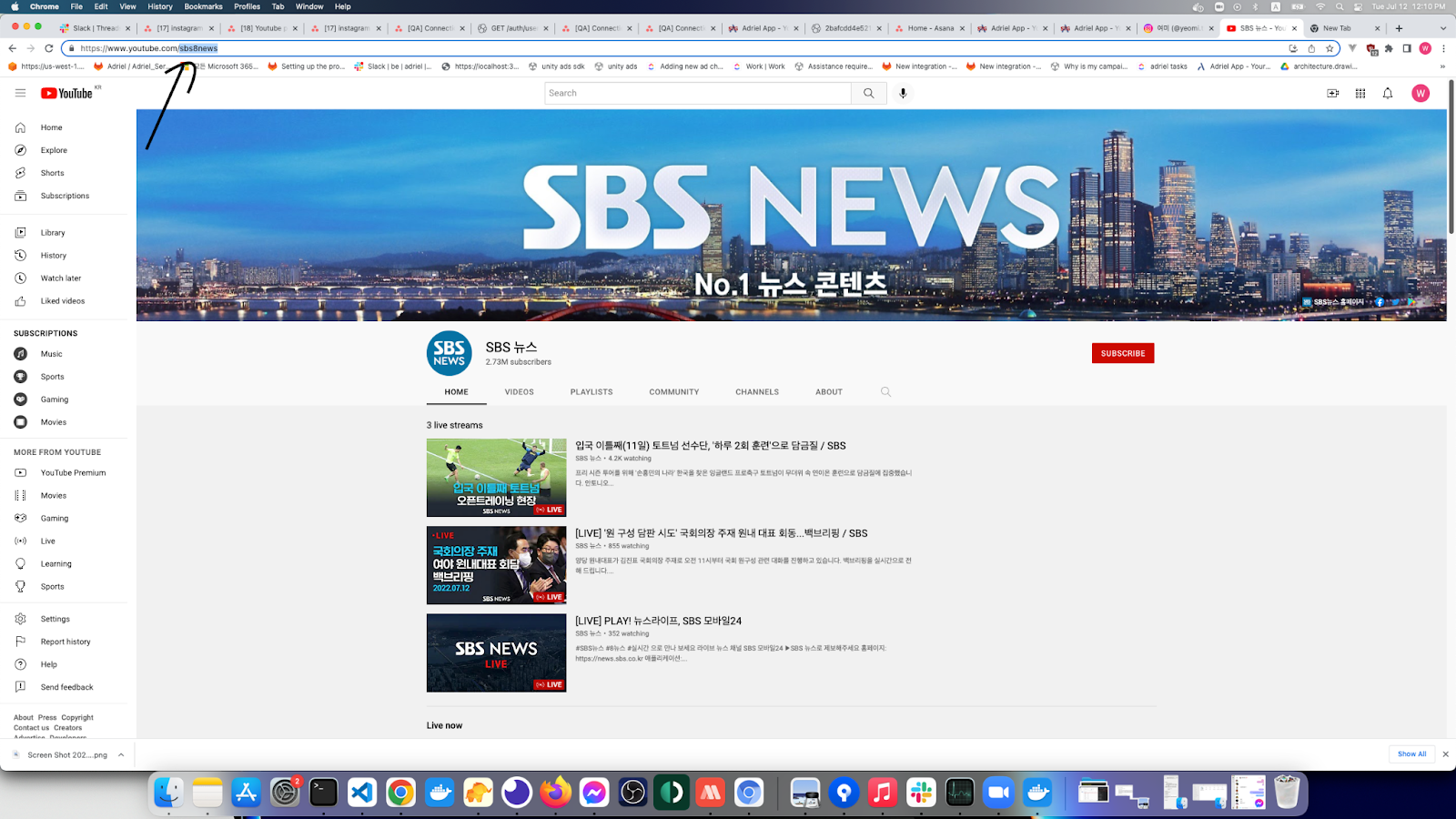The height and width of the screenshot is (819, 1456).
Task: Expand the downloaded Screen Shot file options
Action: 121,754
